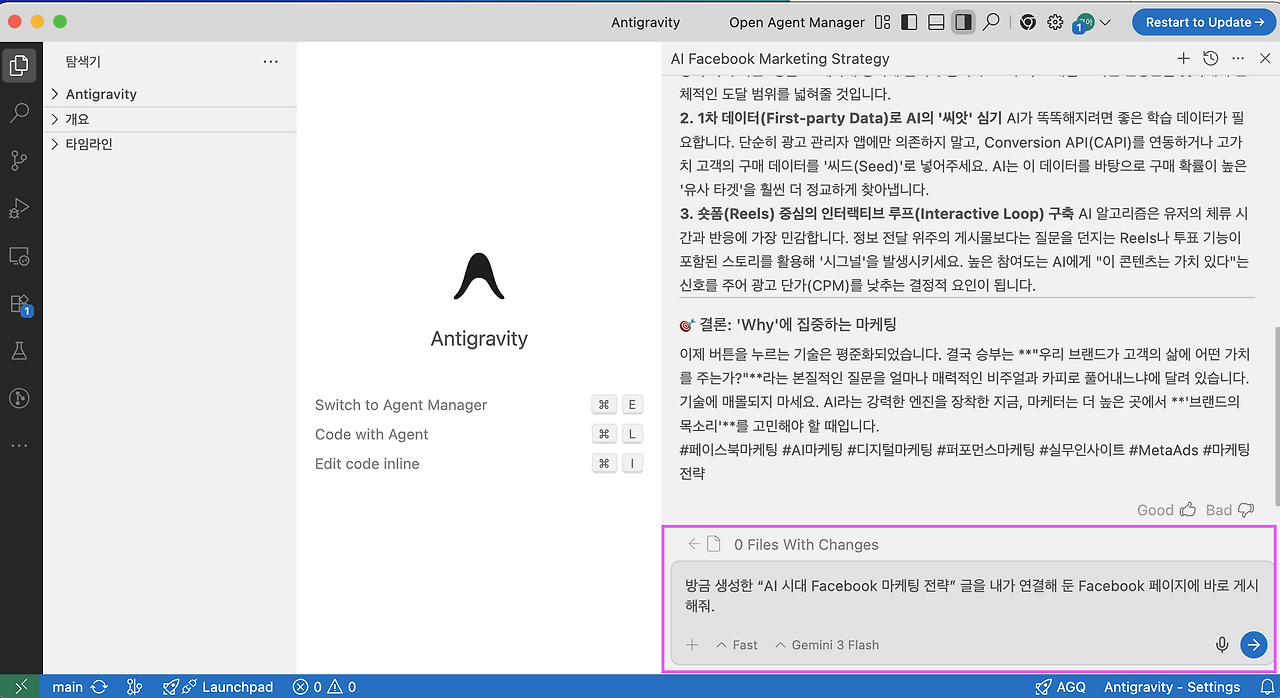
Task: Start a new conversation with plus icon
Action: pyautogui.click(x=1183, y=59)
